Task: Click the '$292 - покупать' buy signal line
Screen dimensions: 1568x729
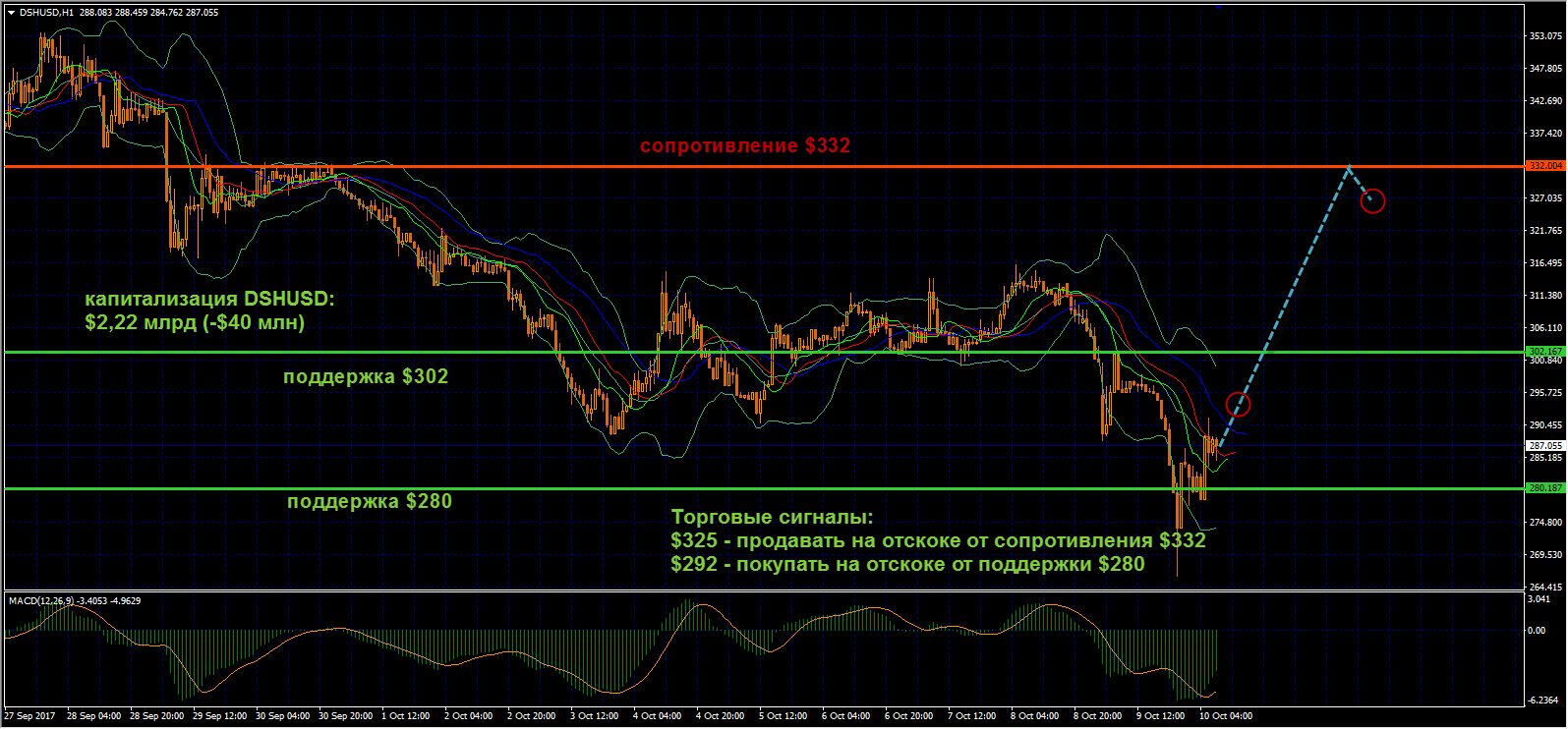Action: (906, 565)
